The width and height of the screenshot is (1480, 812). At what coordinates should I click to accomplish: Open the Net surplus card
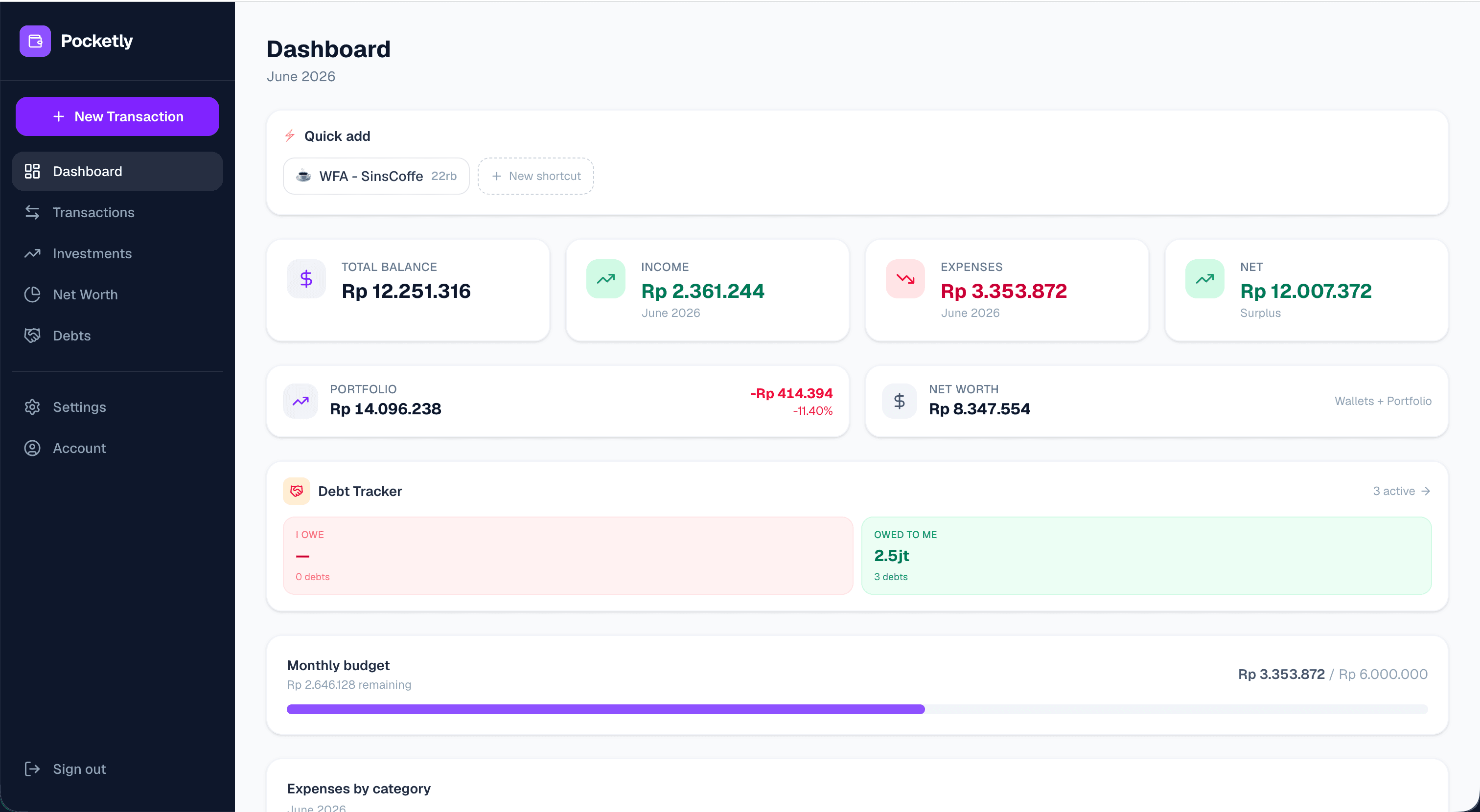(x=1306, y=291)
